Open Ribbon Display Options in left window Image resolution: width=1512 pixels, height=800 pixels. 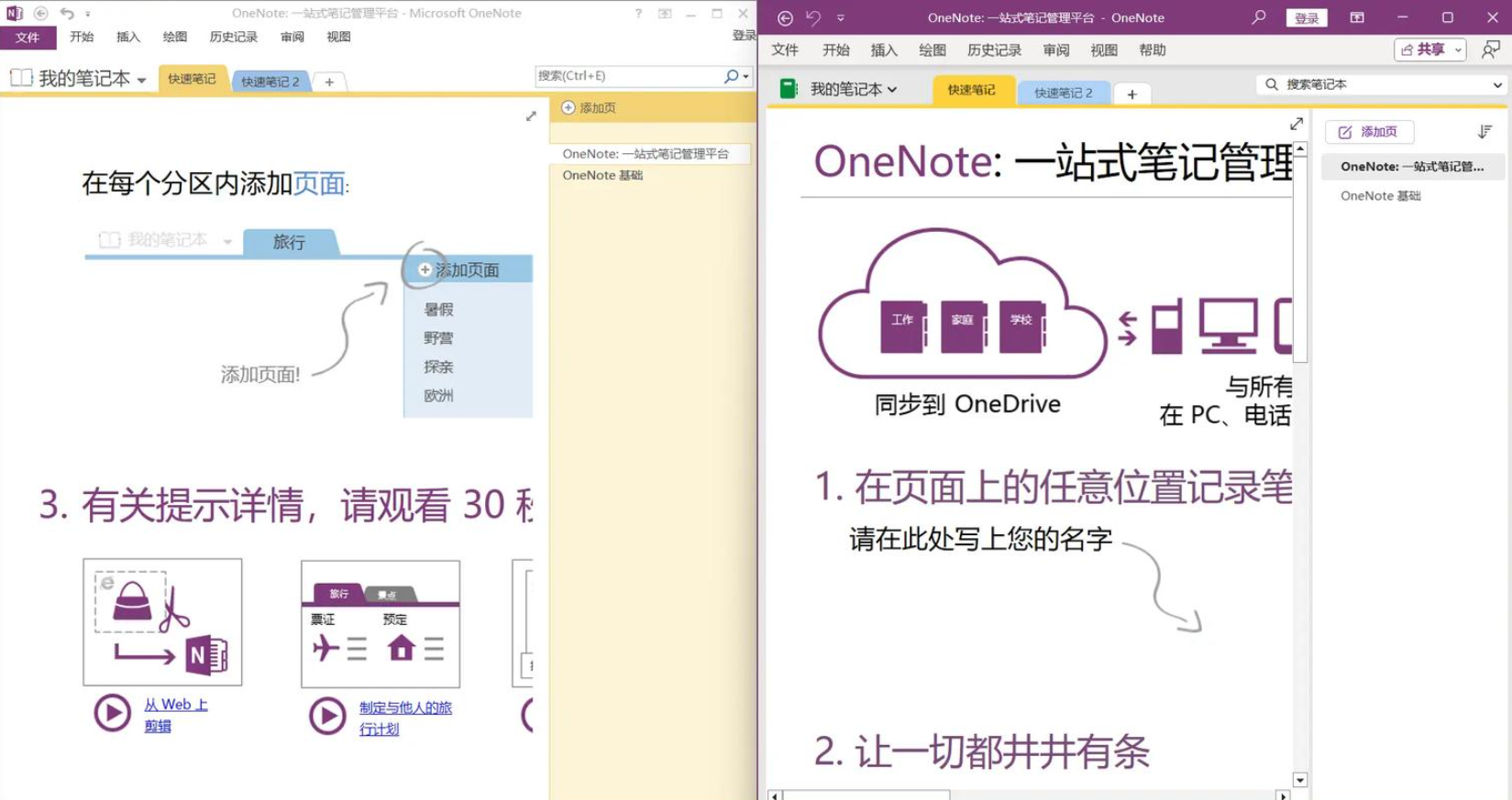(665, 13)
